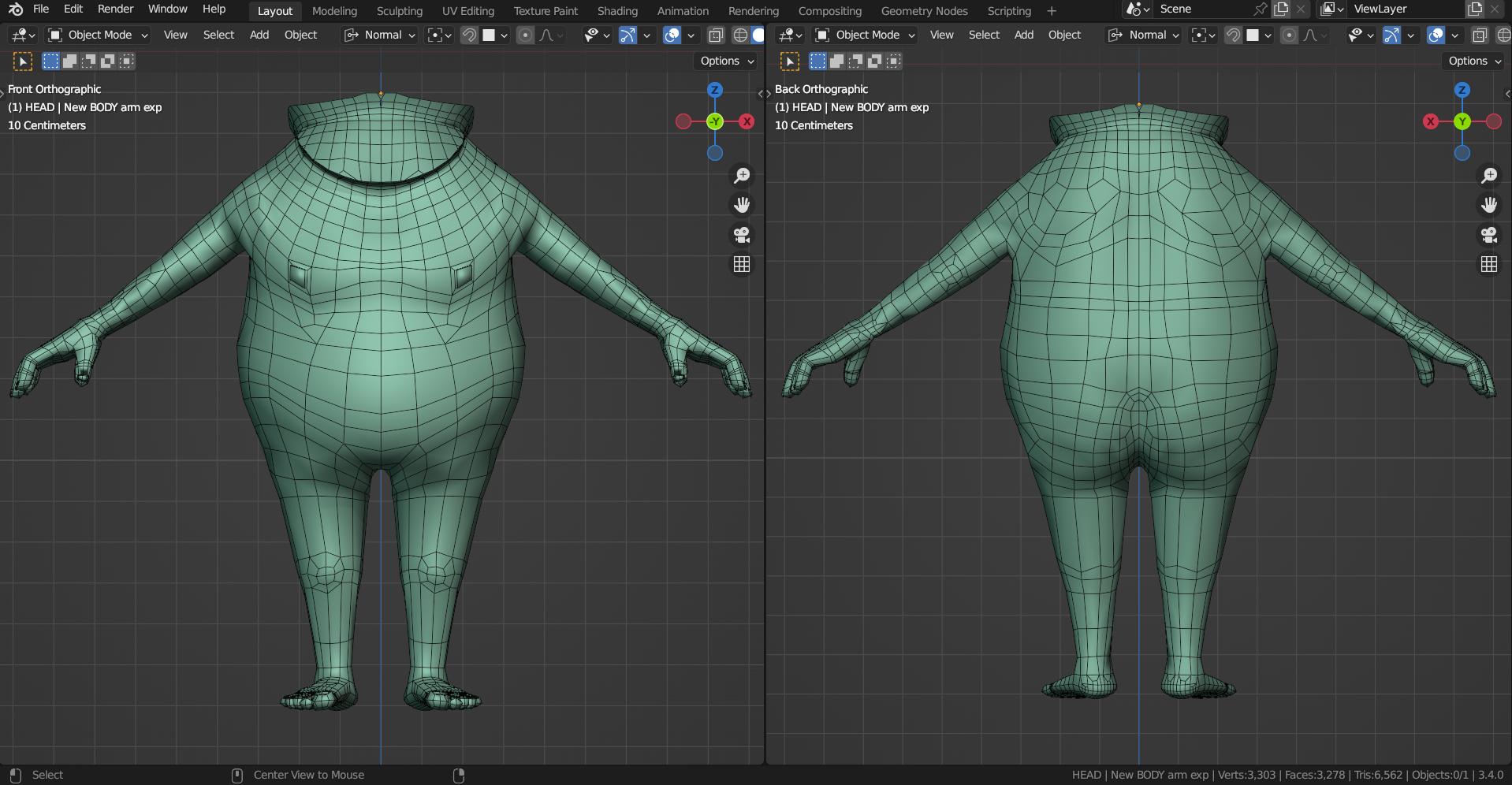
Task: Toggle X-ray in right viewport header
Action: 1480,35
